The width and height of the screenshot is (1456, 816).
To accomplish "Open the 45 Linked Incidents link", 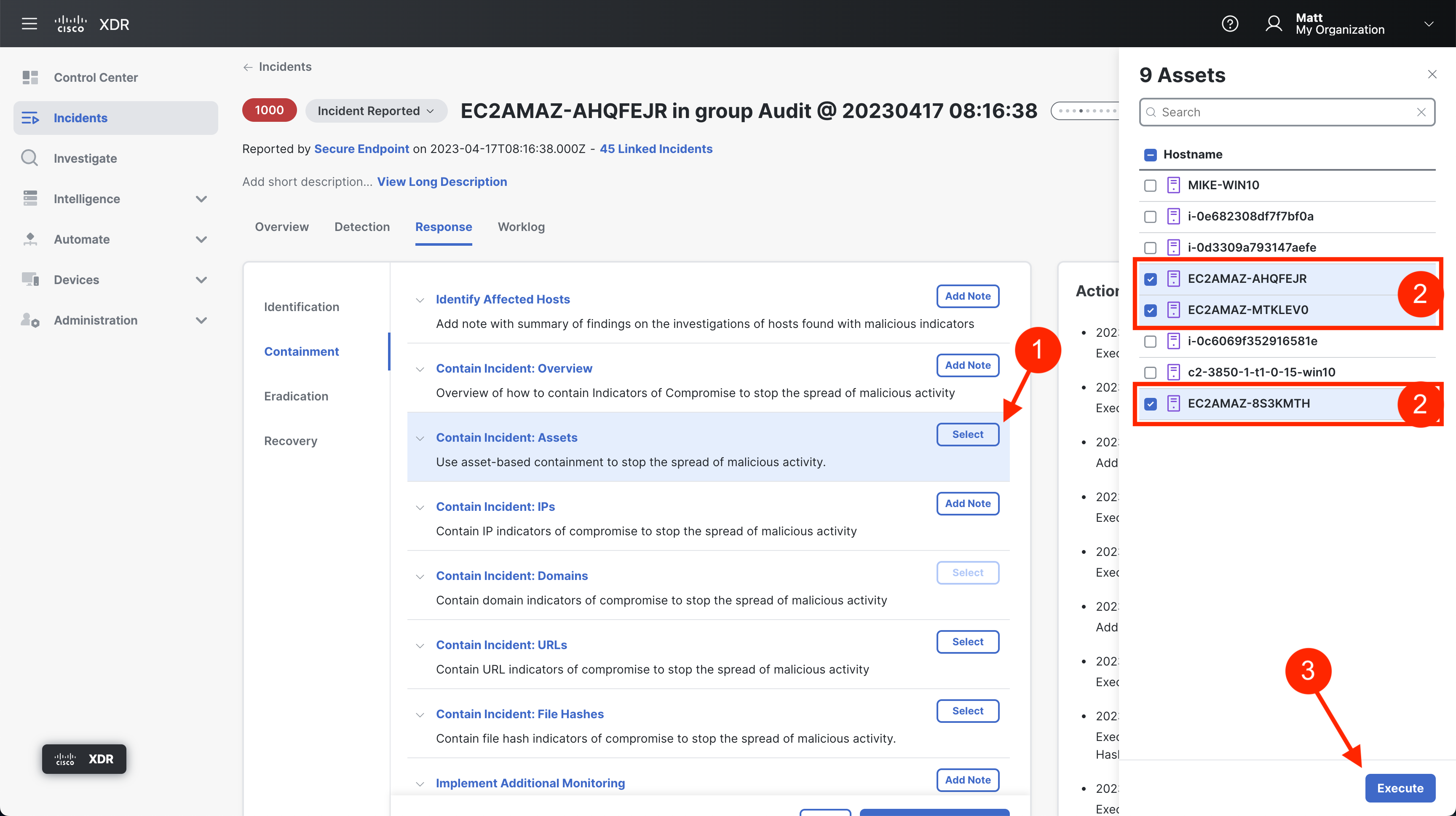I will click(x=656, y=149).
